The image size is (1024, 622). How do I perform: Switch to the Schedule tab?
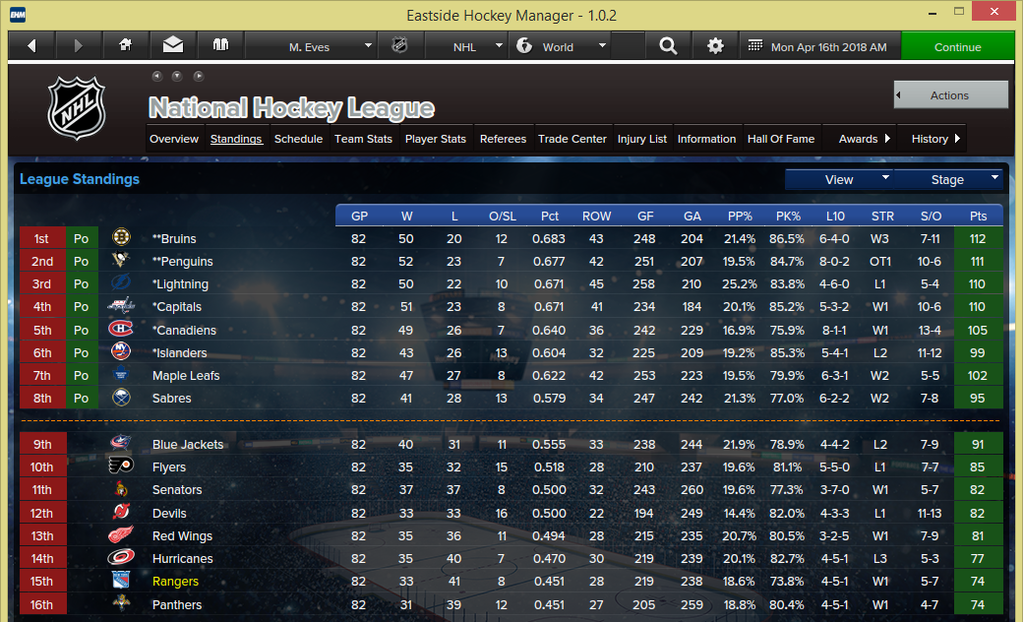pyautogui.click(x=298, y=139)
